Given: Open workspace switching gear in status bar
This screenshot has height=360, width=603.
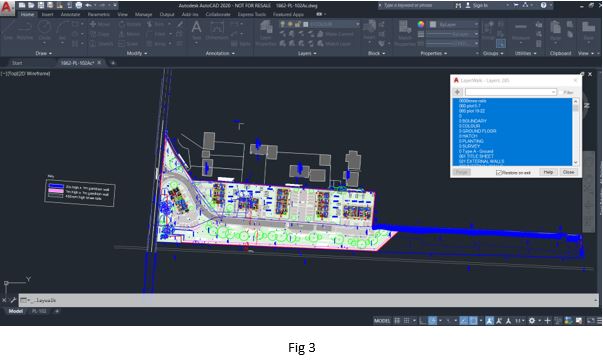Looking at the screenshot, I should [532, 320].
